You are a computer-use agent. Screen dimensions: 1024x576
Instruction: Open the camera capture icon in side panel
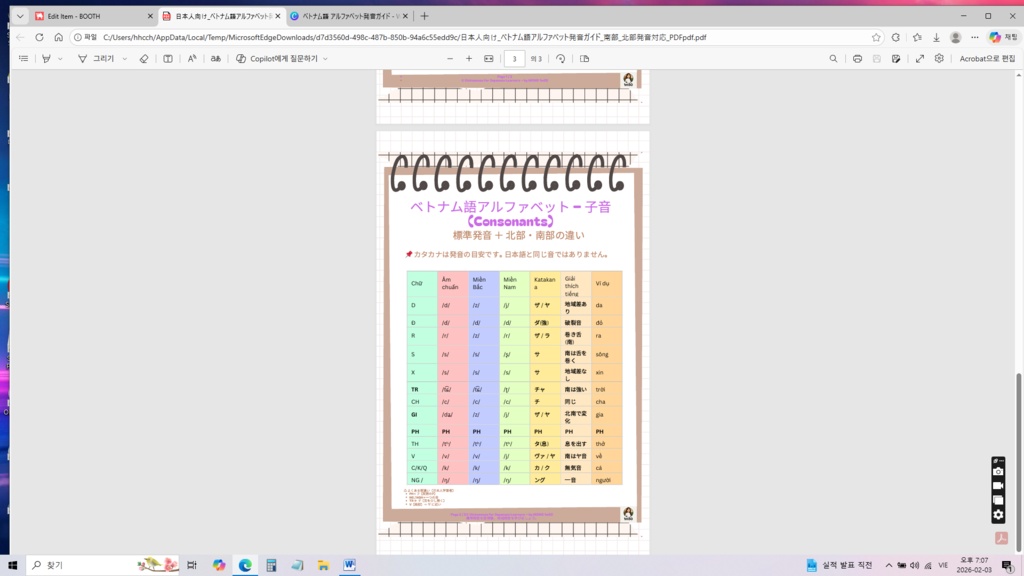[x=998, y=471]
